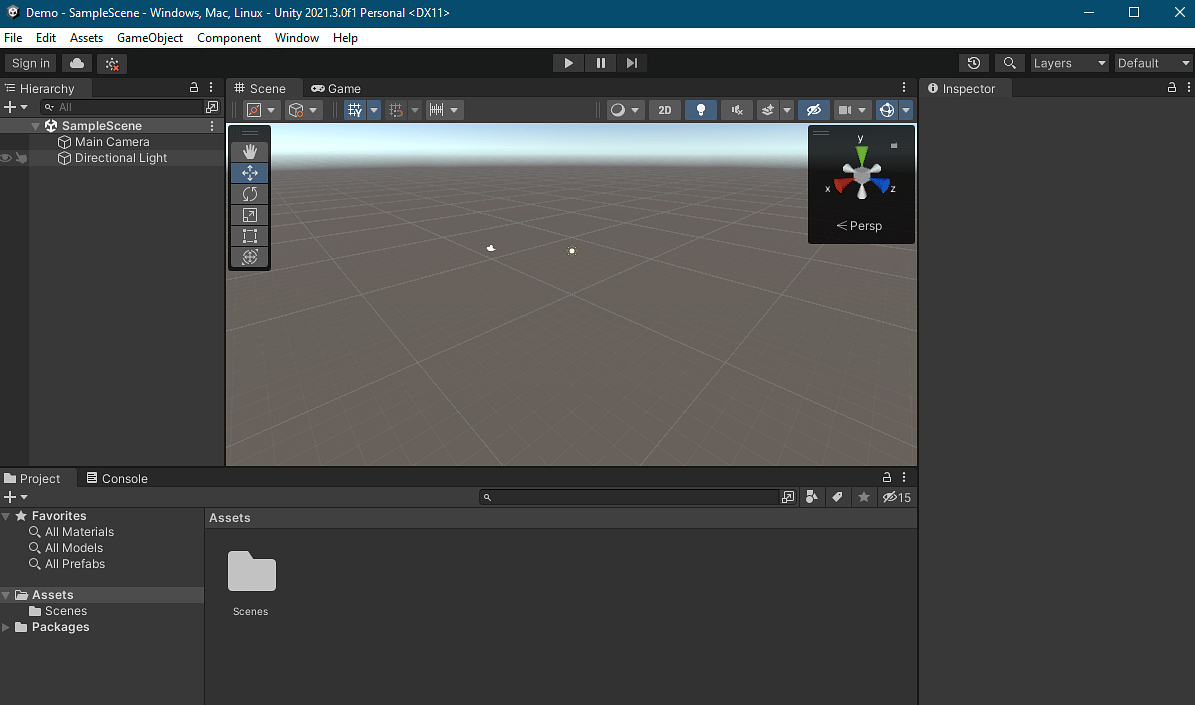Select the Scale tool

point(249,215)
